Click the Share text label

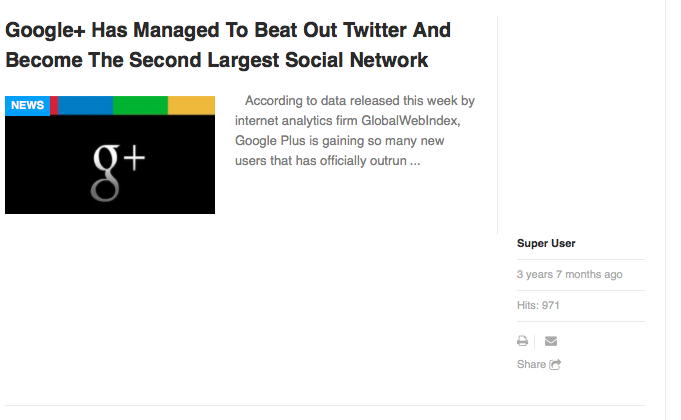point(531,365)
